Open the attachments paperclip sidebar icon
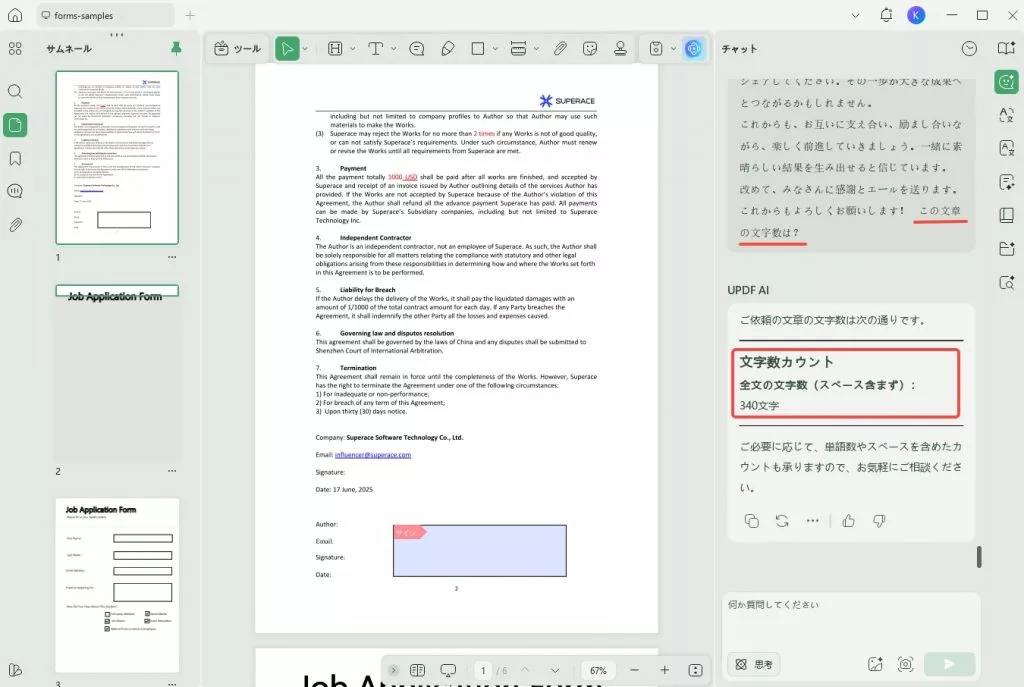The width and height of the screenshot is (1024, 687). point(15,225)
